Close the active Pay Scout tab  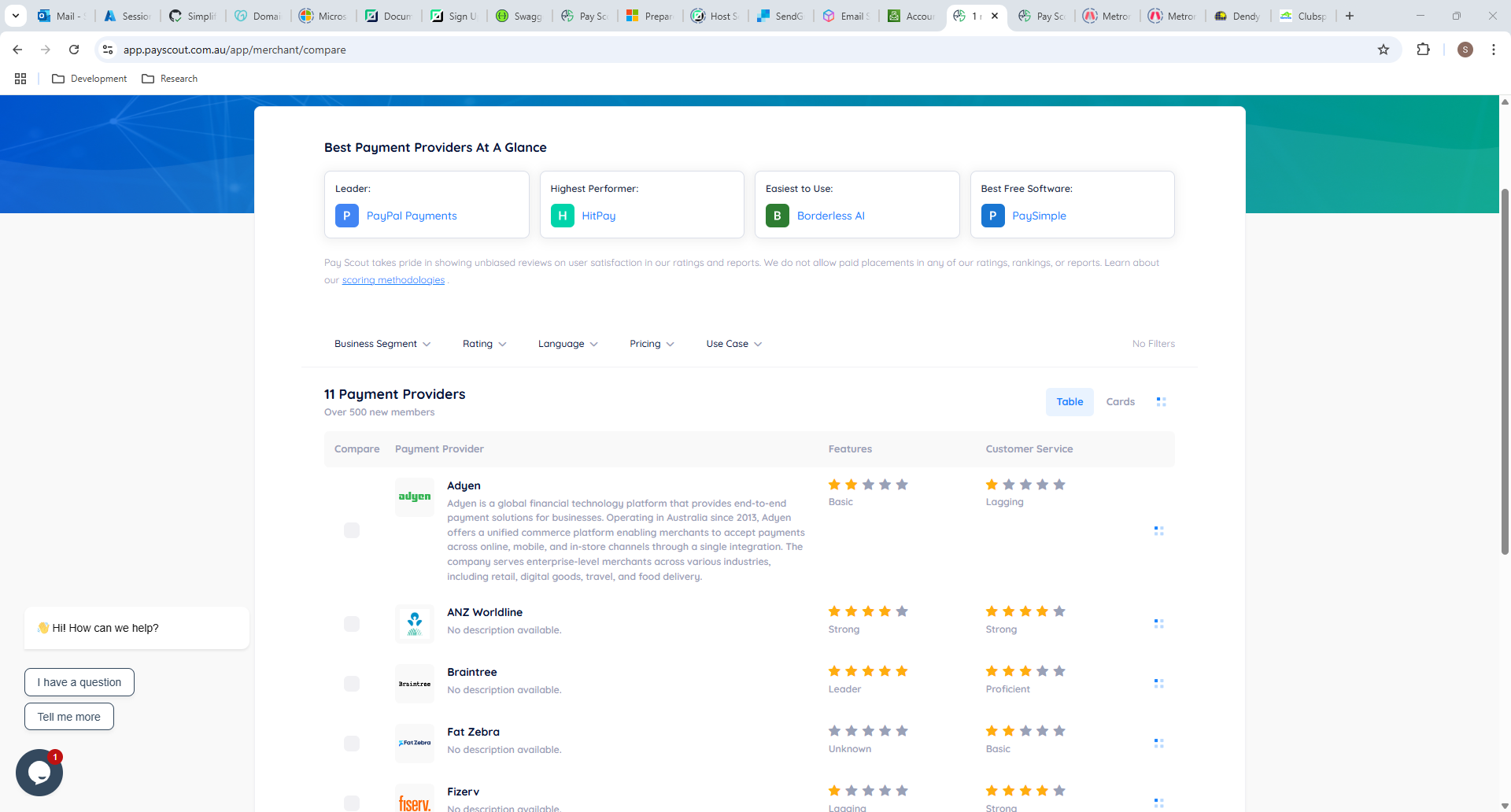[x=995, y=16]
